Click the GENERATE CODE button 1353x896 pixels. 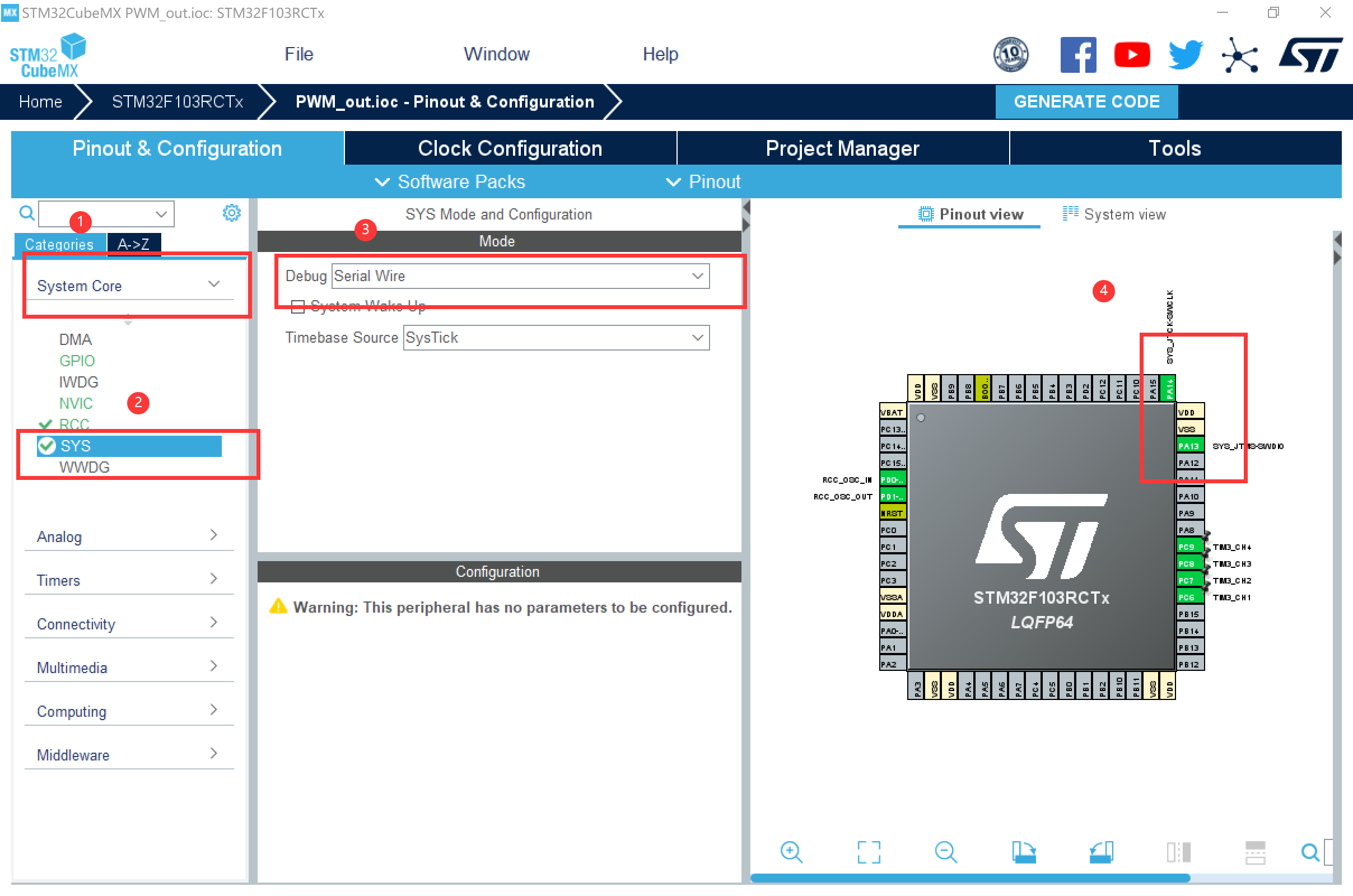(1086, 102)
